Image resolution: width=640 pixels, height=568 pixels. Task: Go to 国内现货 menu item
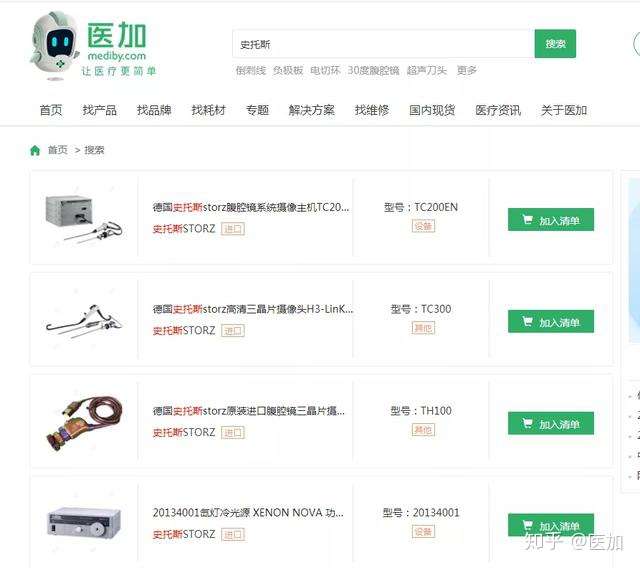coord(432,110)
